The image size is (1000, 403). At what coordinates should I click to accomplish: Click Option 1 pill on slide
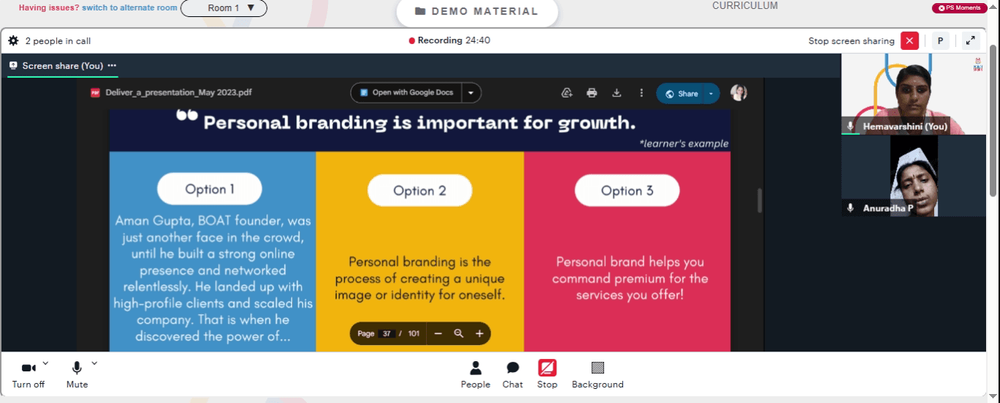pos(210,189)
